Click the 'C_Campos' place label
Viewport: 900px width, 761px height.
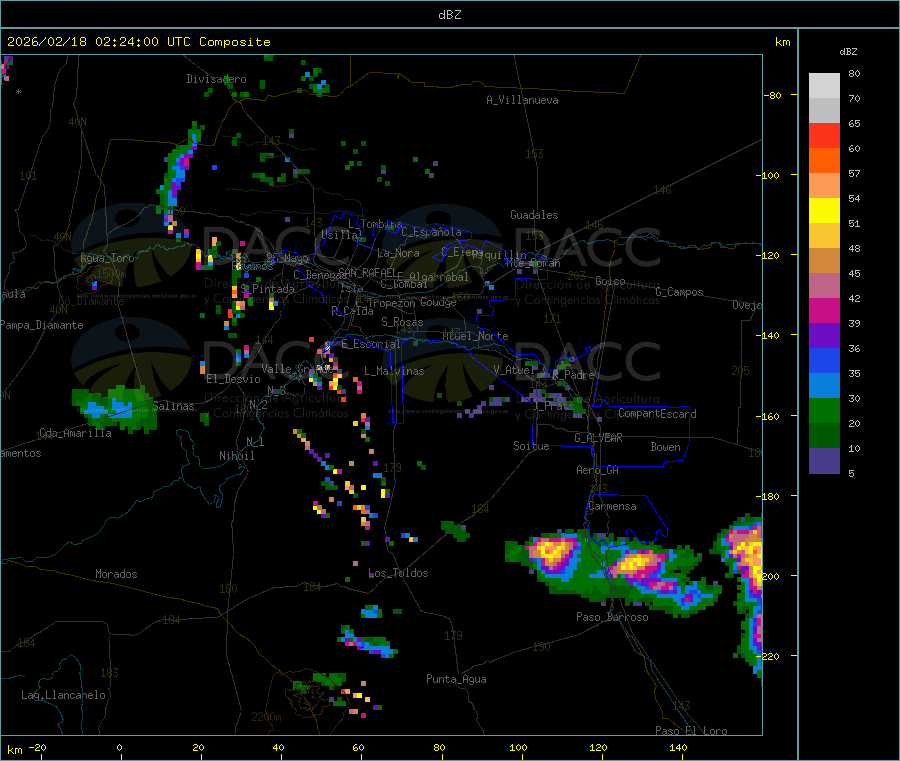(x=680, y=292)
